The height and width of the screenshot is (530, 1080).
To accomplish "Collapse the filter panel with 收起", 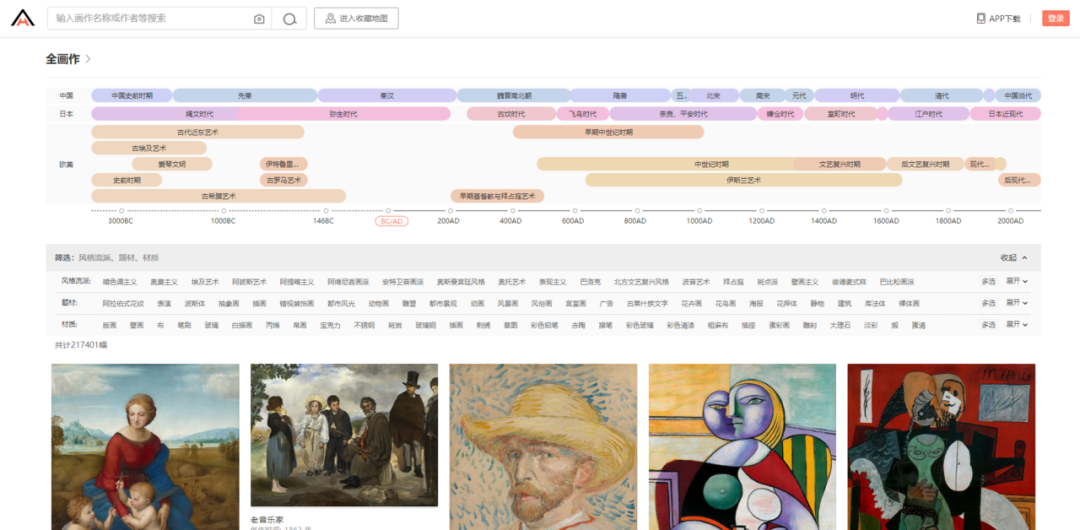I will [1014, 257].
